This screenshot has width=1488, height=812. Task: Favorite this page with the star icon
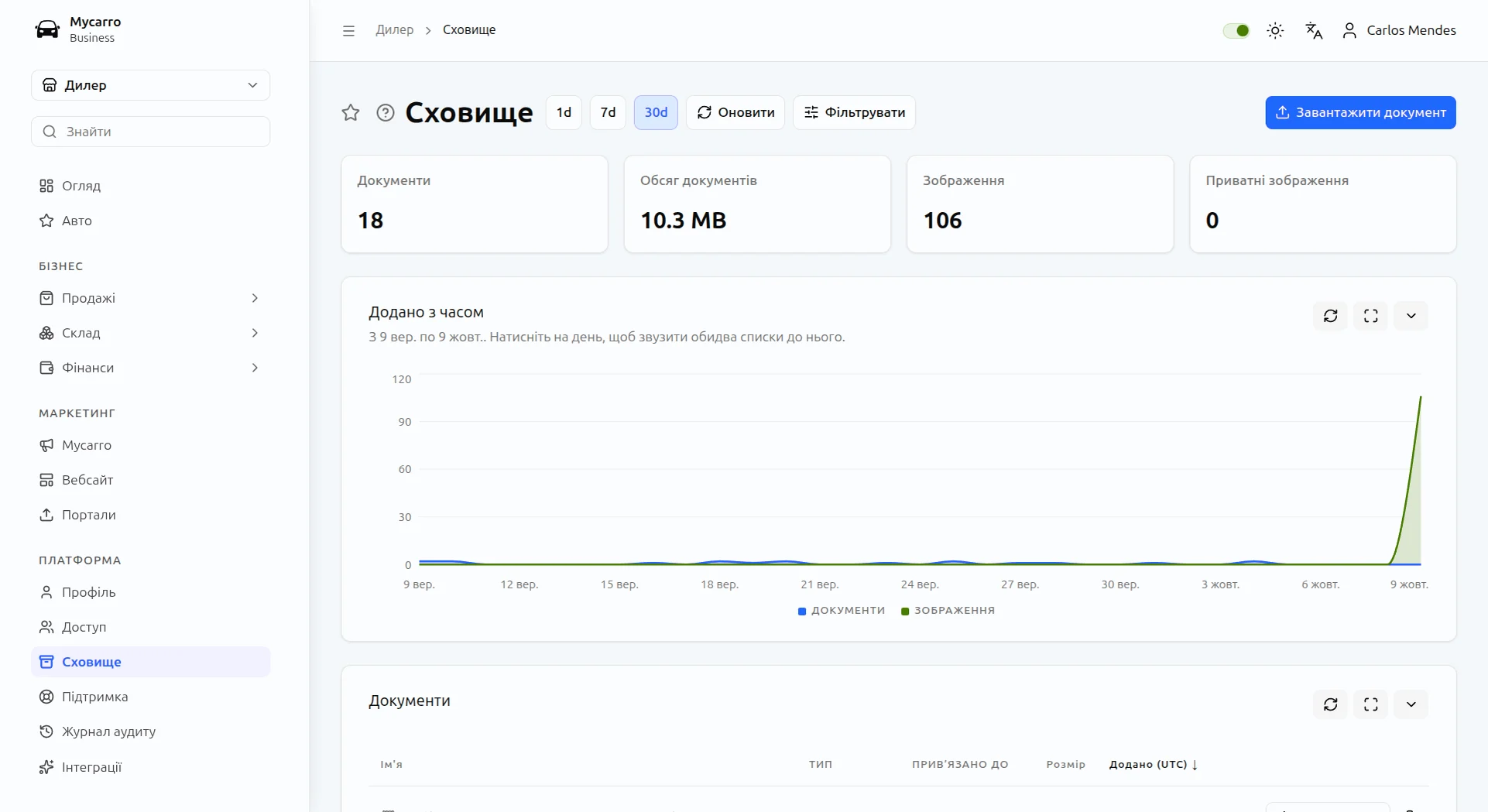pos(351,112)
